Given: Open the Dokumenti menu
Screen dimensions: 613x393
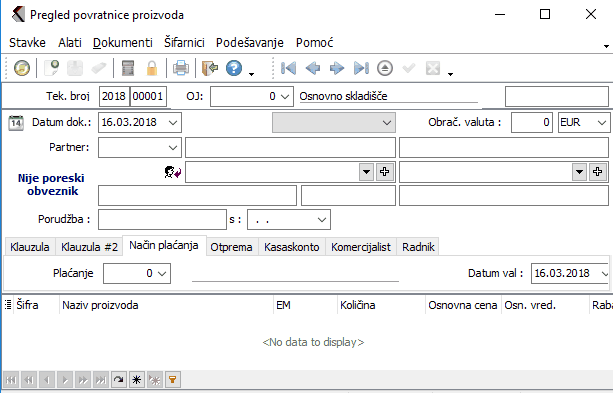Looking at the screenshot, I should click(x=123, y=42).
